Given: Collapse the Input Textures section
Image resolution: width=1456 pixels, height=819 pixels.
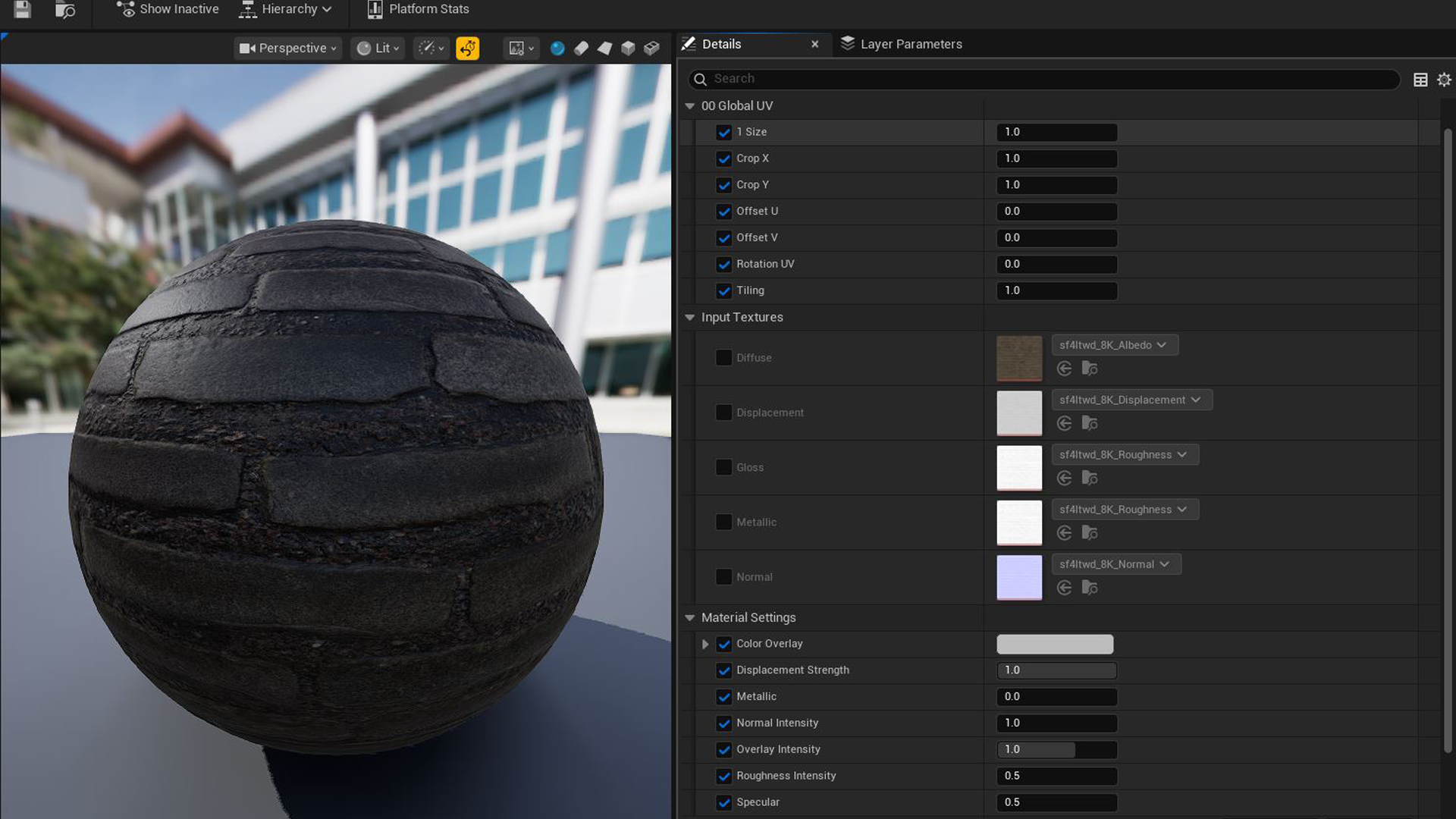Looking at the screenshot, I should [690, 318].
